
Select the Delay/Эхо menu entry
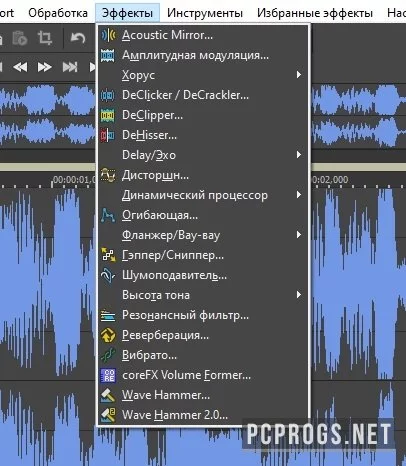203,155
